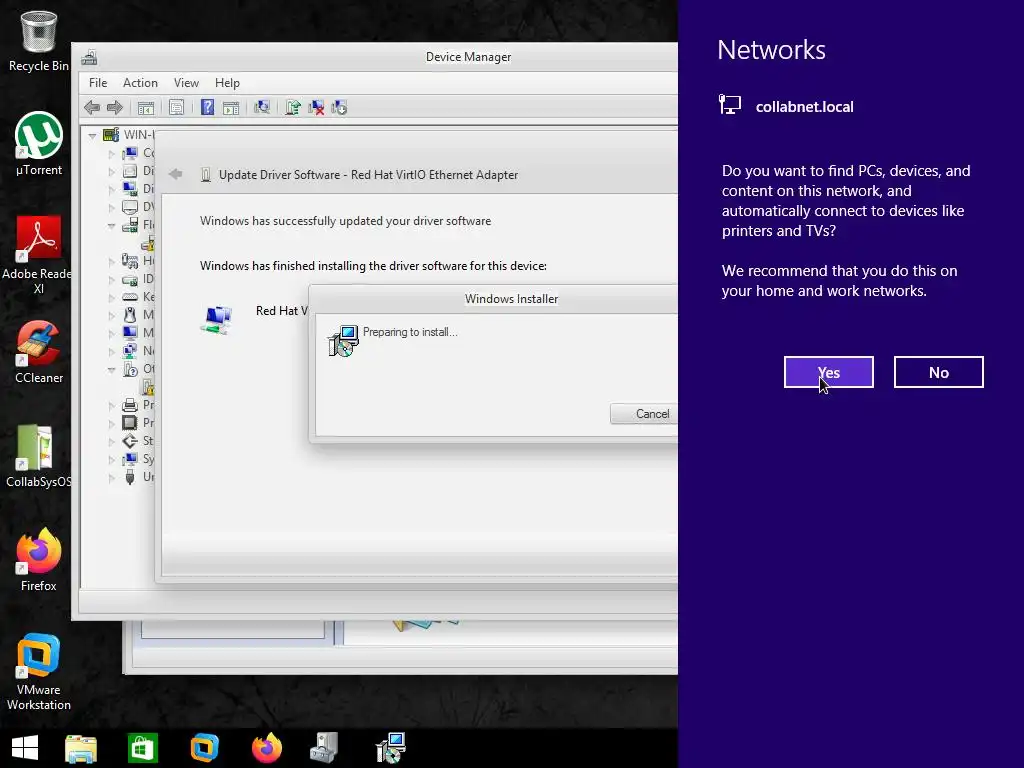Open the View menu

click(x=186, y=83)
